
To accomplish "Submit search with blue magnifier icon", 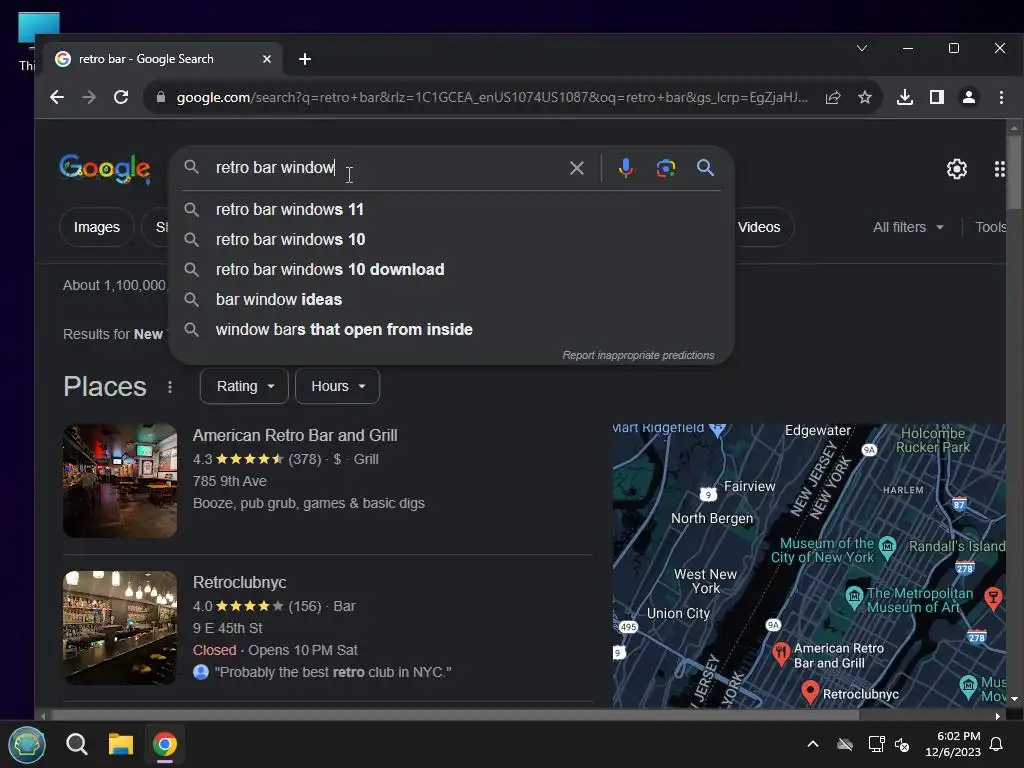I will pyautogui.click(x=705, y=168).
